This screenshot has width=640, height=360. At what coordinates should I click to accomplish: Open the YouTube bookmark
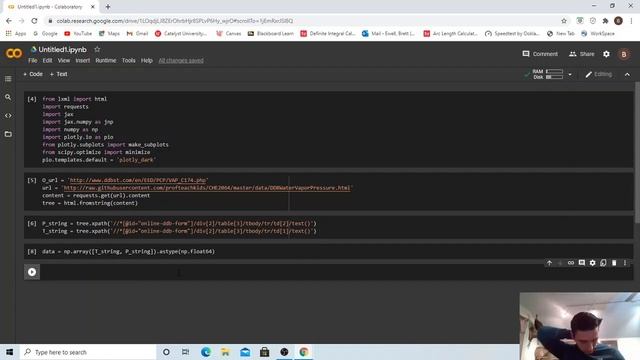coord(78,33)
